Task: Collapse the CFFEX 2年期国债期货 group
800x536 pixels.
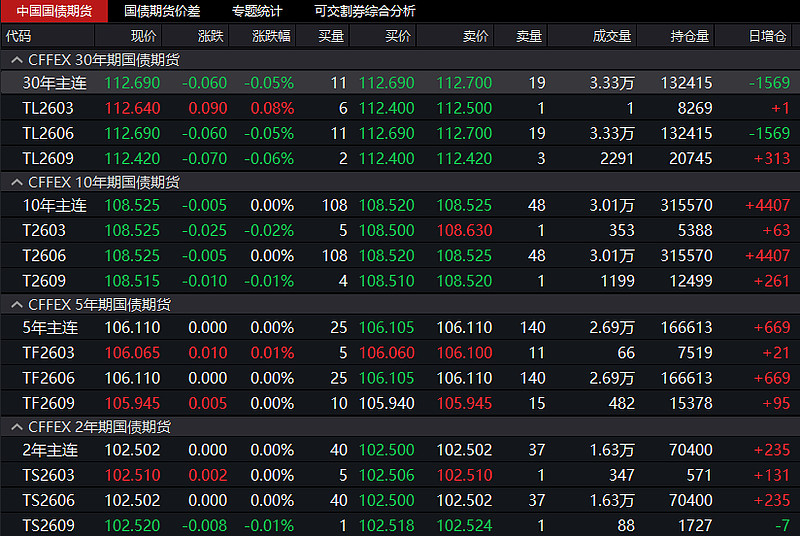Action: (x=17, y=427)
